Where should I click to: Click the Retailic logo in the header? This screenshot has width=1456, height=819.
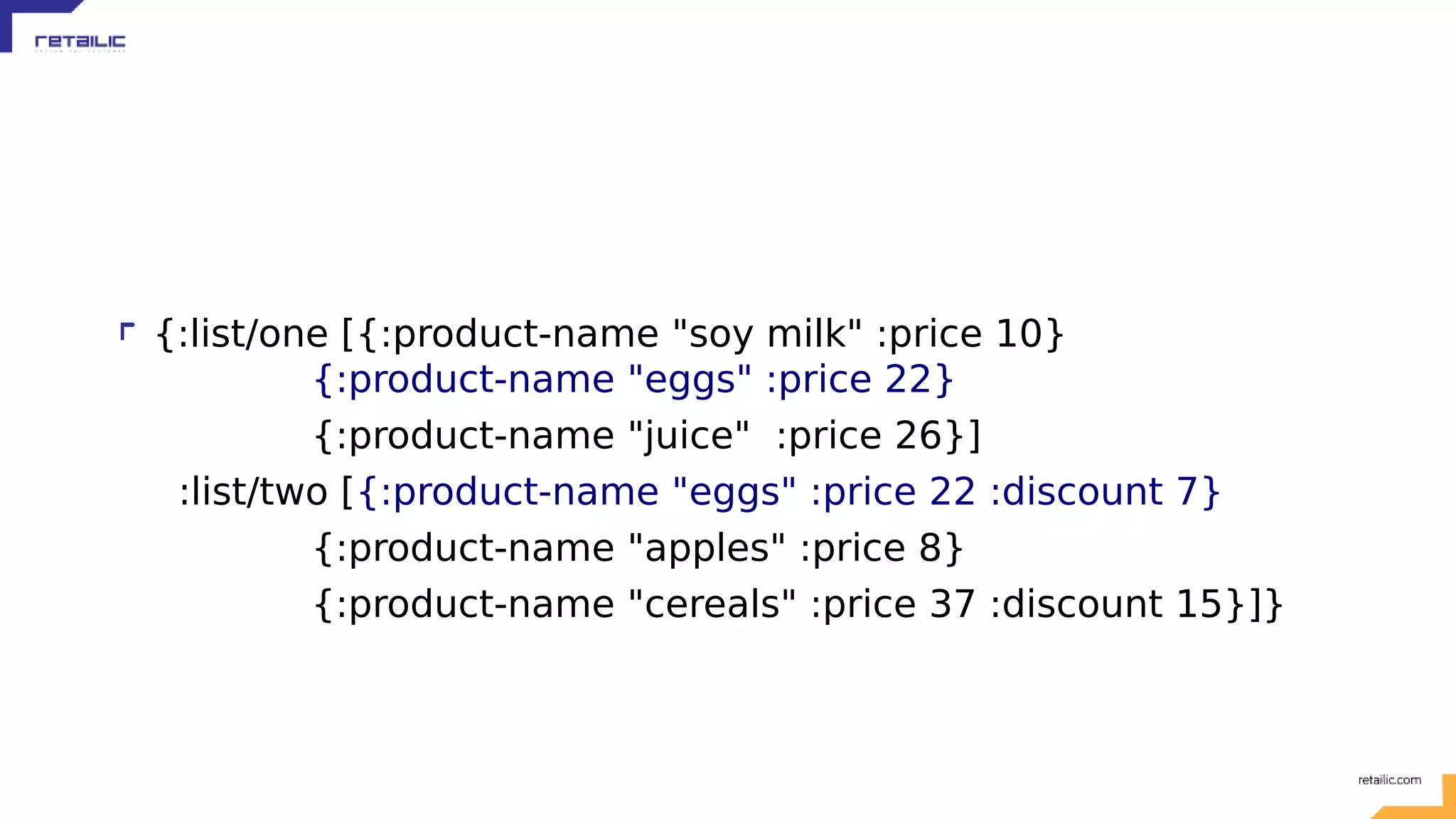[80, 41]
